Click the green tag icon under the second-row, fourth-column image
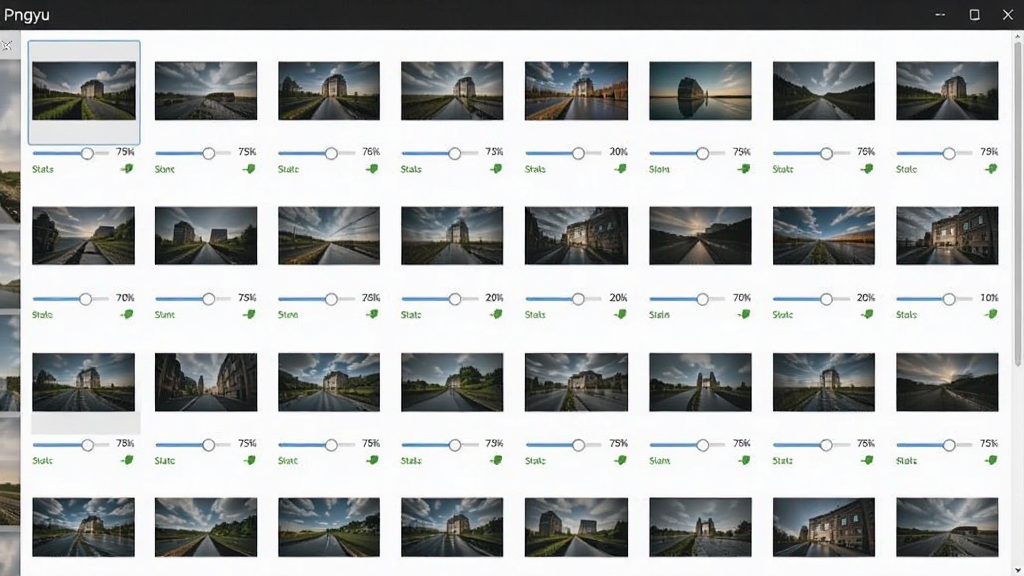Image resolution: width=1024 pixels, height=576 pixels. click(x=496, y=315)
